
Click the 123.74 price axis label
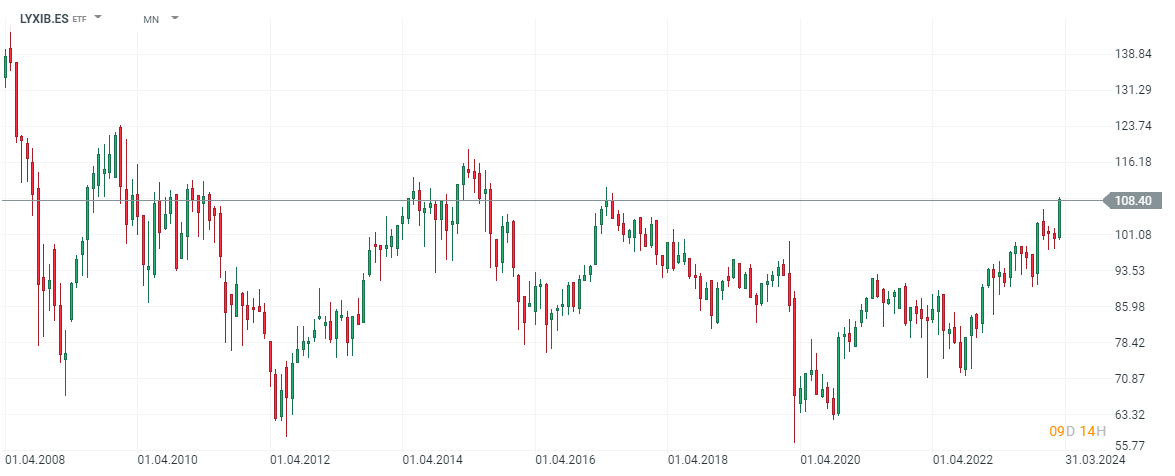pyautogui.click(x=1132, y=126)
